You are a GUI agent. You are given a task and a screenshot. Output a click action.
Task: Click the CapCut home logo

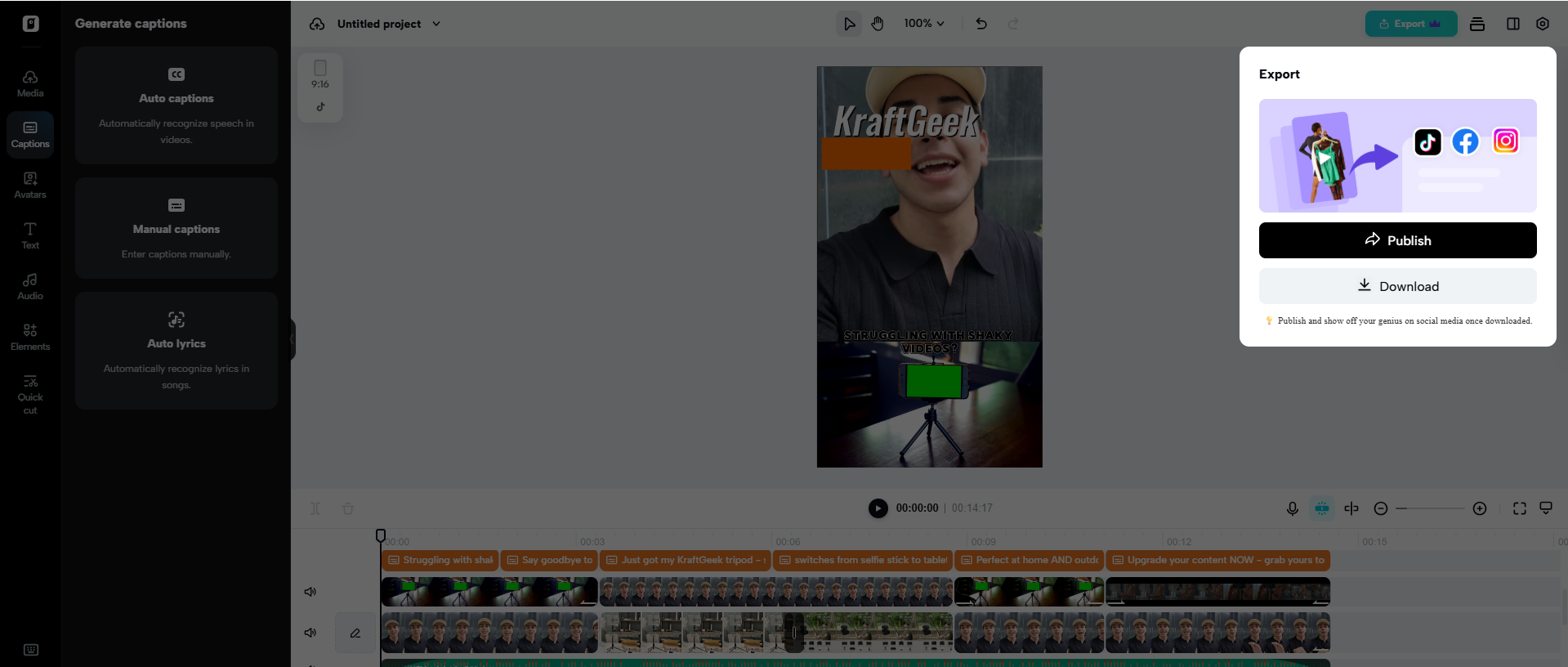(30, 24)
